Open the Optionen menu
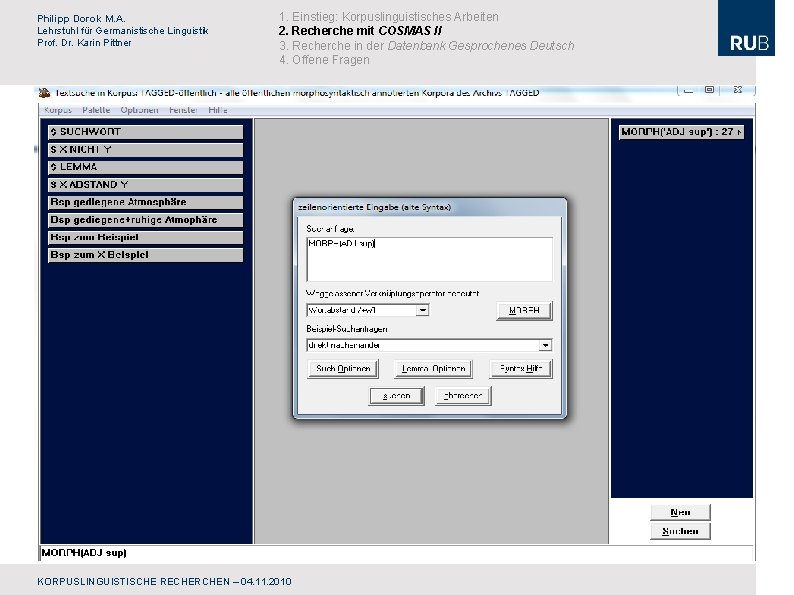This screenshot has width=794, height=595. coord(139,110)
